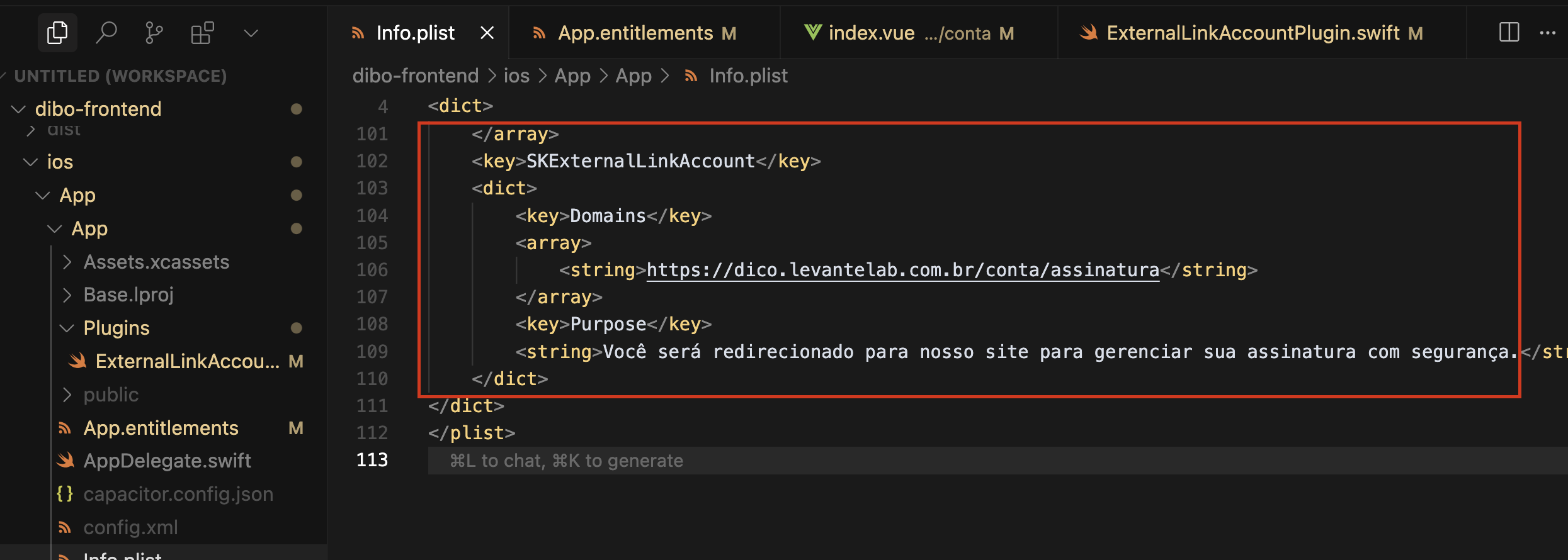Switch to ExternalLinkAccountPlugin.swift tab
Viewport: 1568px width, 560px height.
click(x=1253, y=33)
